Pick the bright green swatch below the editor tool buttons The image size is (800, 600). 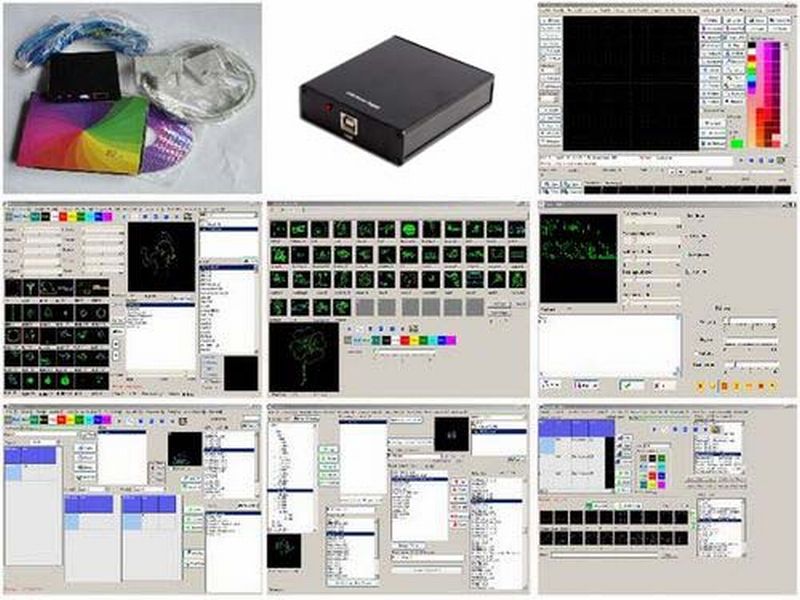737,144
